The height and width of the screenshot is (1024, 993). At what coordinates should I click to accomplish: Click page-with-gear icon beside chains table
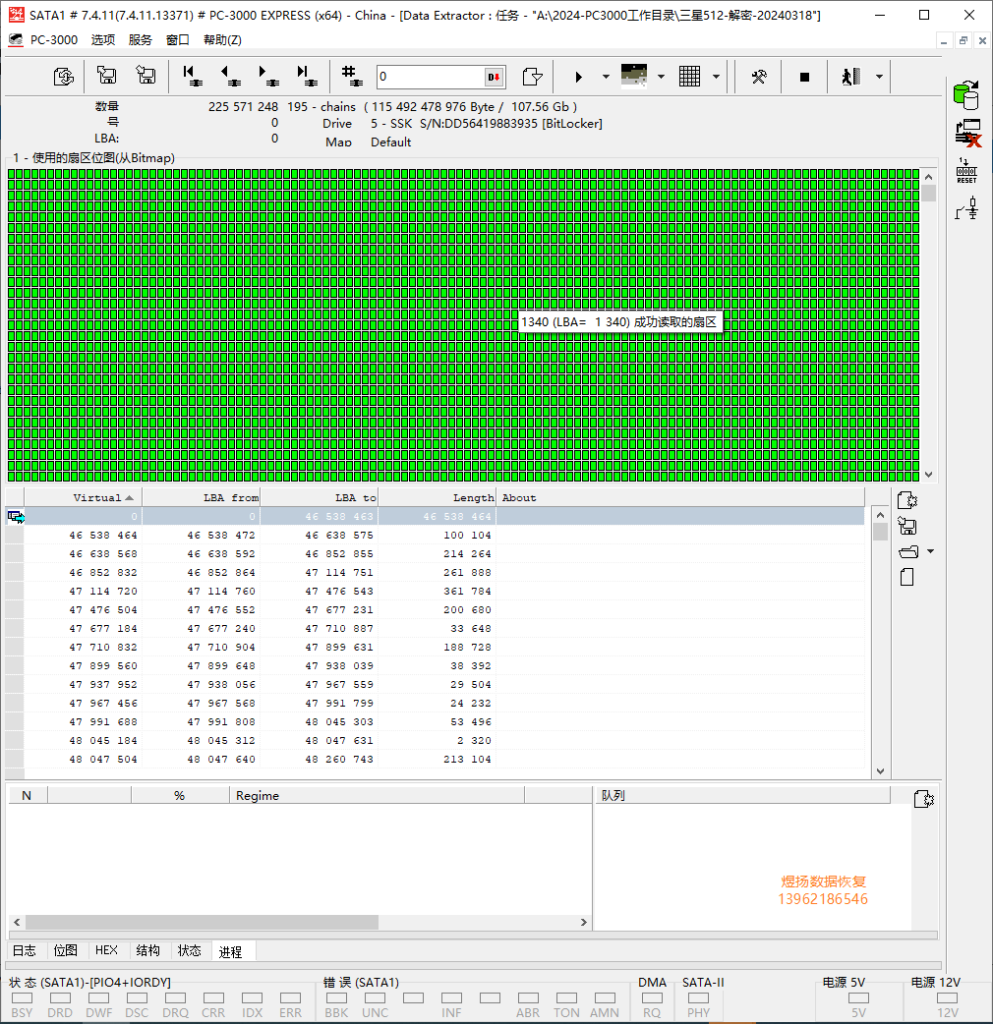pos(907,501)
